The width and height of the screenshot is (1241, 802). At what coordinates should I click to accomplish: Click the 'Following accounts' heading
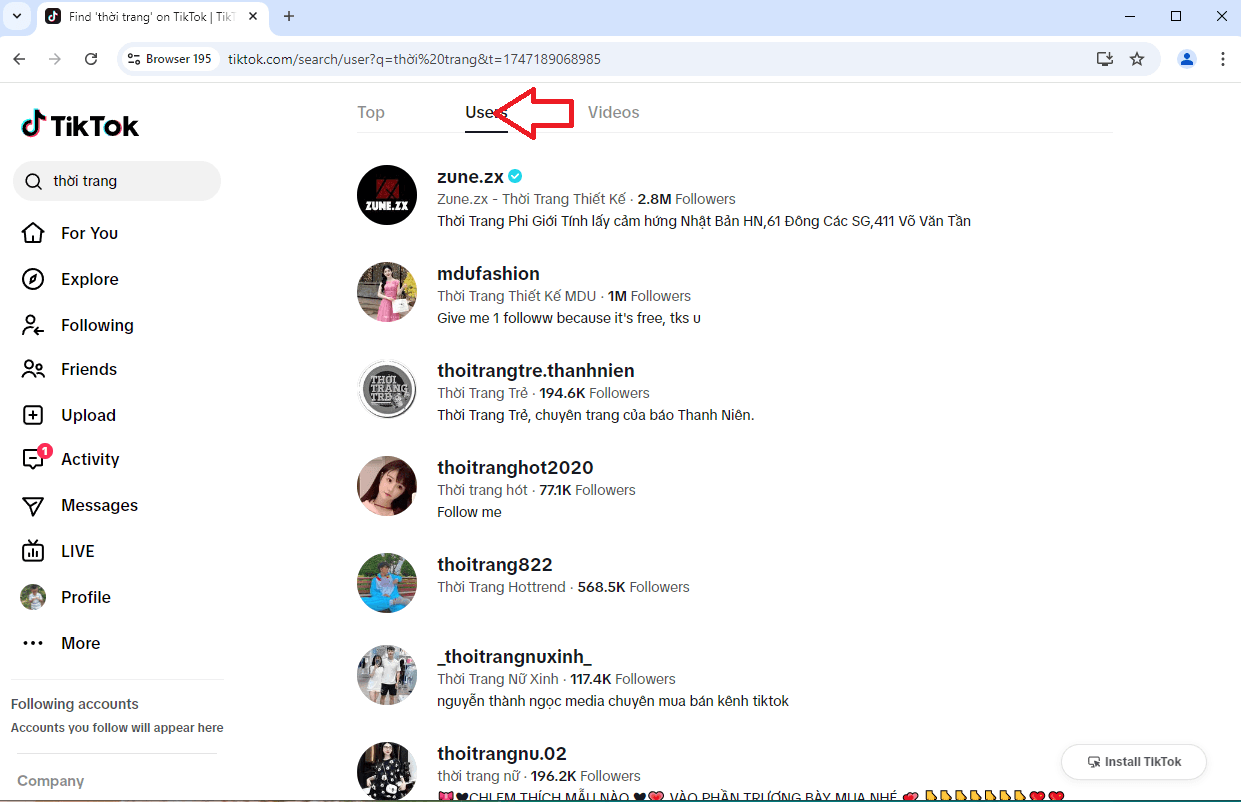click(x=75, y=704)
